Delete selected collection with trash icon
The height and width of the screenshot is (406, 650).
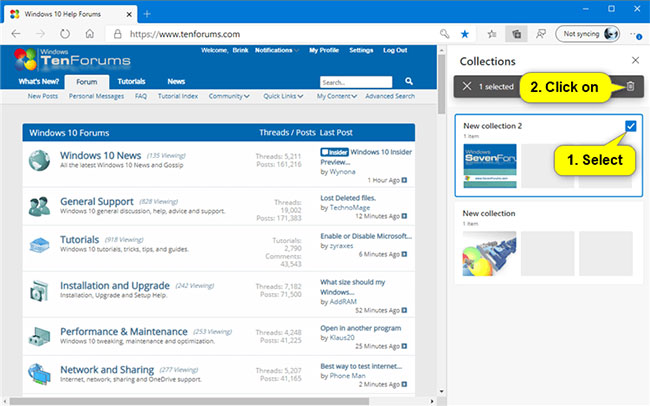pos(630,86)
